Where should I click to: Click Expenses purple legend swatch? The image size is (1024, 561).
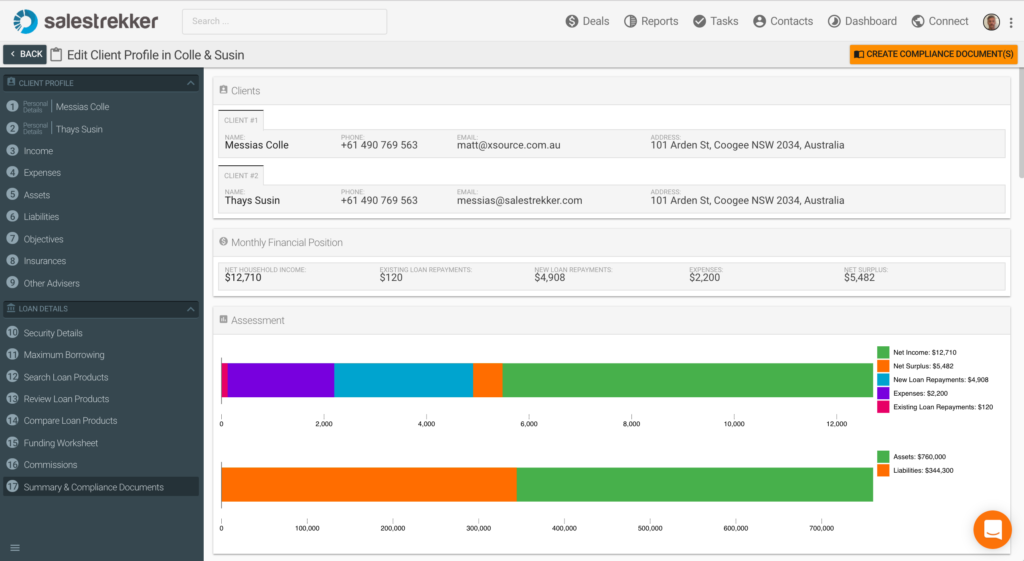coord(883,393)
